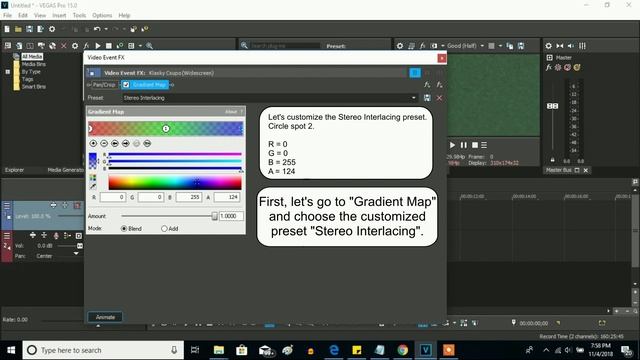
Task: Open the File menu
Action: (x=7, y=15)
